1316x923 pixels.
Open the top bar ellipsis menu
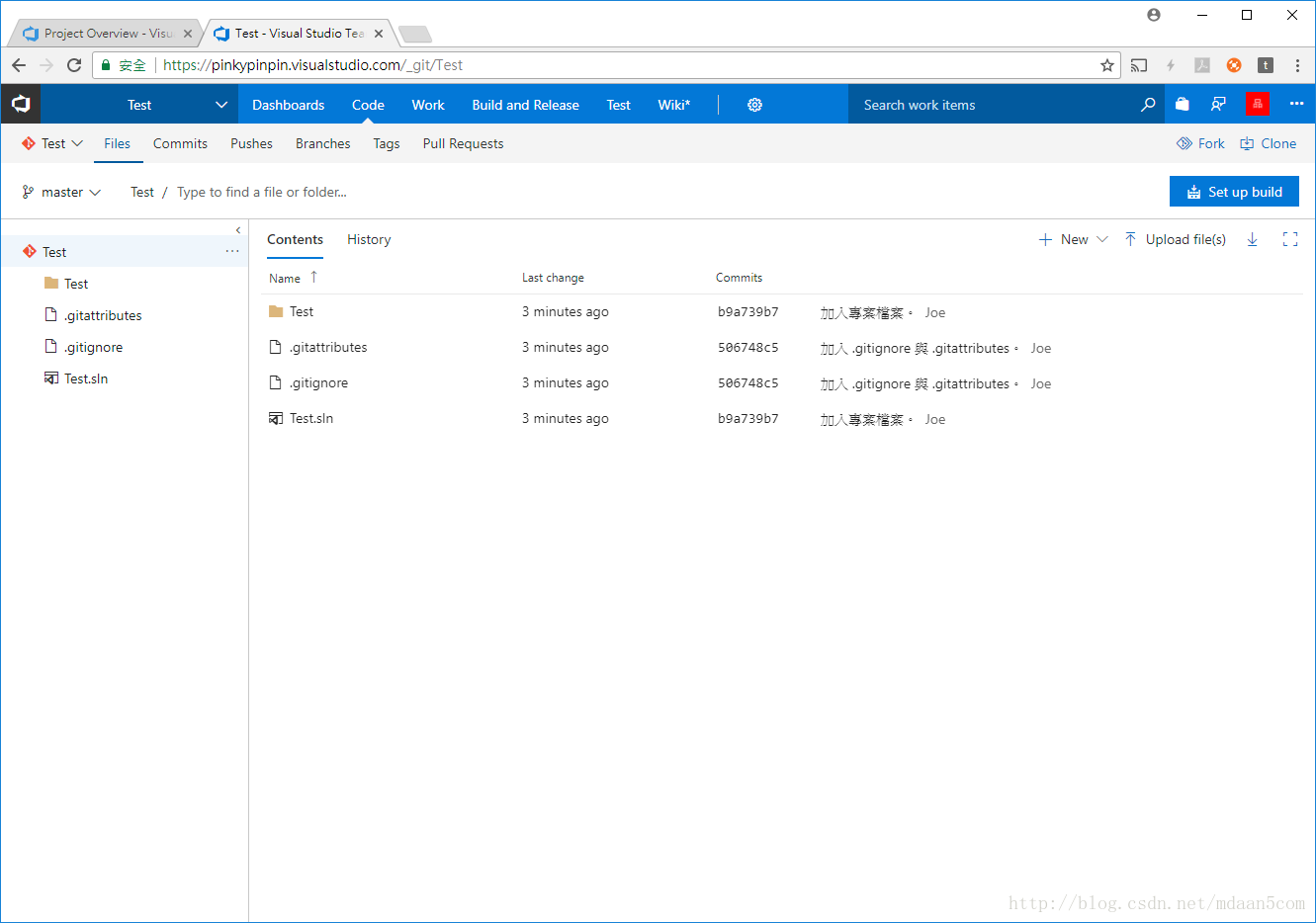(x=1296, y=104)
